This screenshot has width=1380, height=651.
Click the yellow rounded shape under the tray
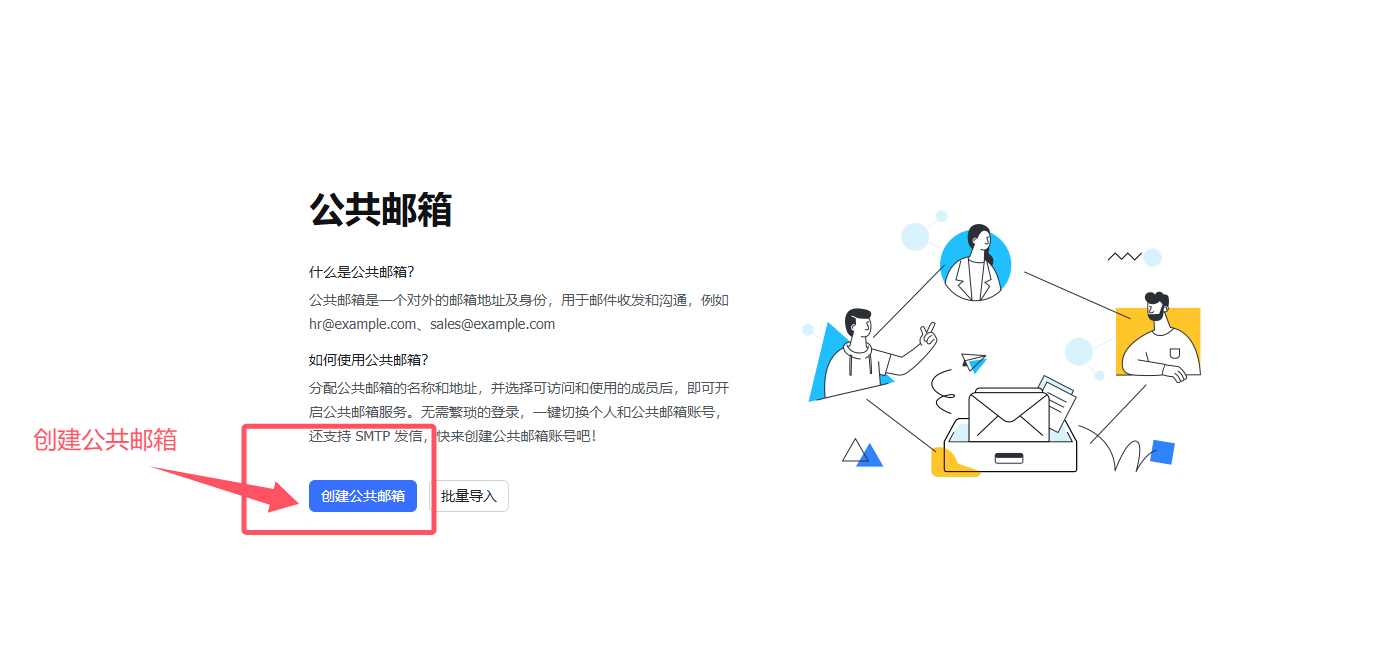[x=951, y=463]
